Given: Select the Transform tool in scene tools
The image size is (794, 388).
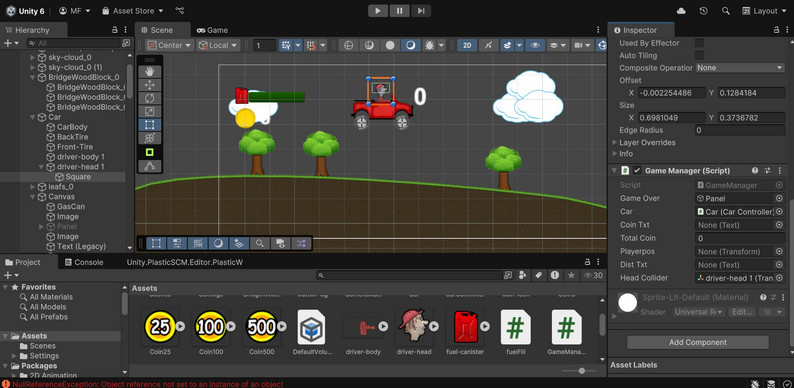Looking at the screenshot, I should pyautogui.click(x=149, y=138).
